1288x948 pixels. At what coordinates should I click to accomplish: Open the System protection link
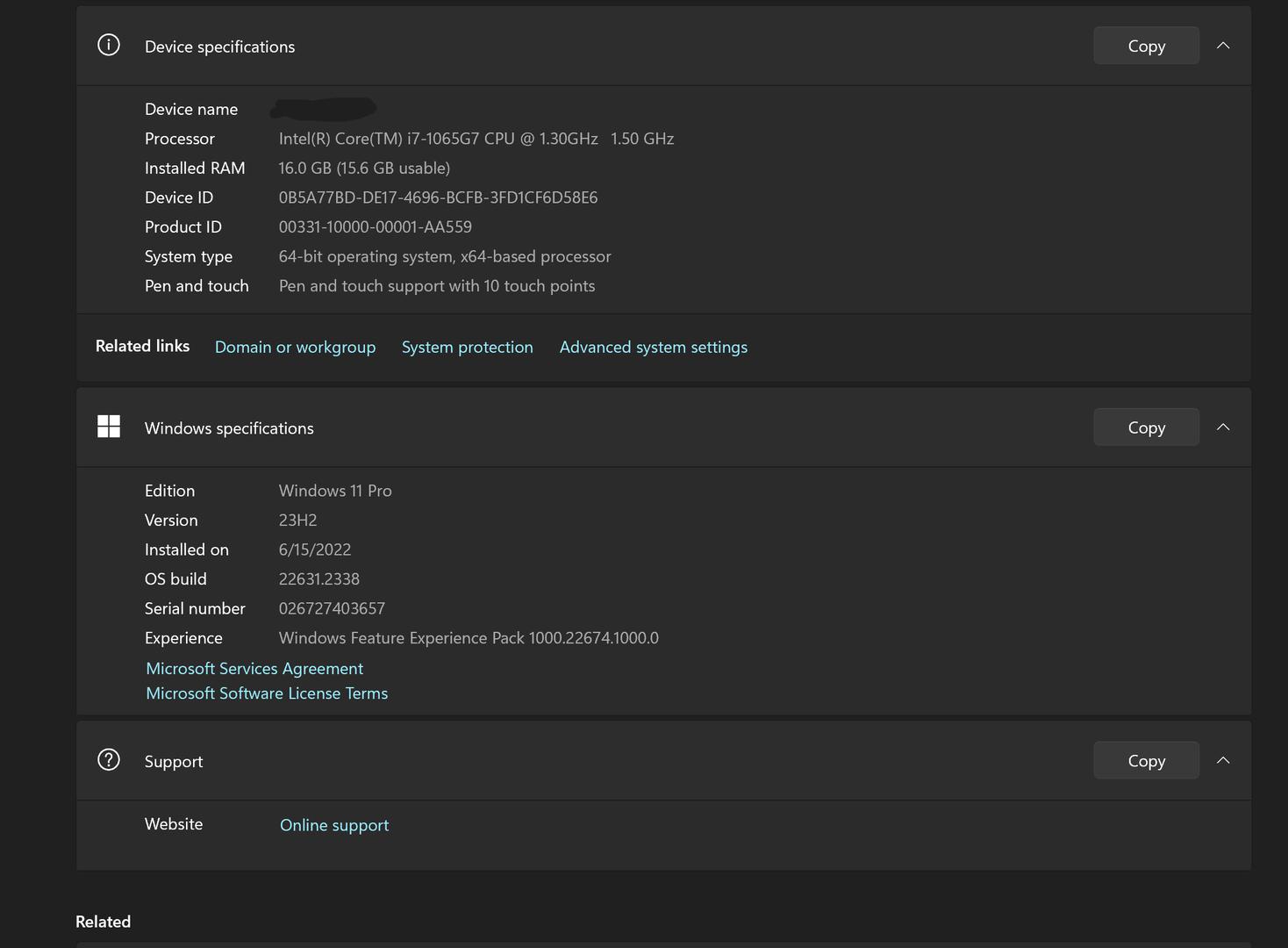[x=467, y=347]
